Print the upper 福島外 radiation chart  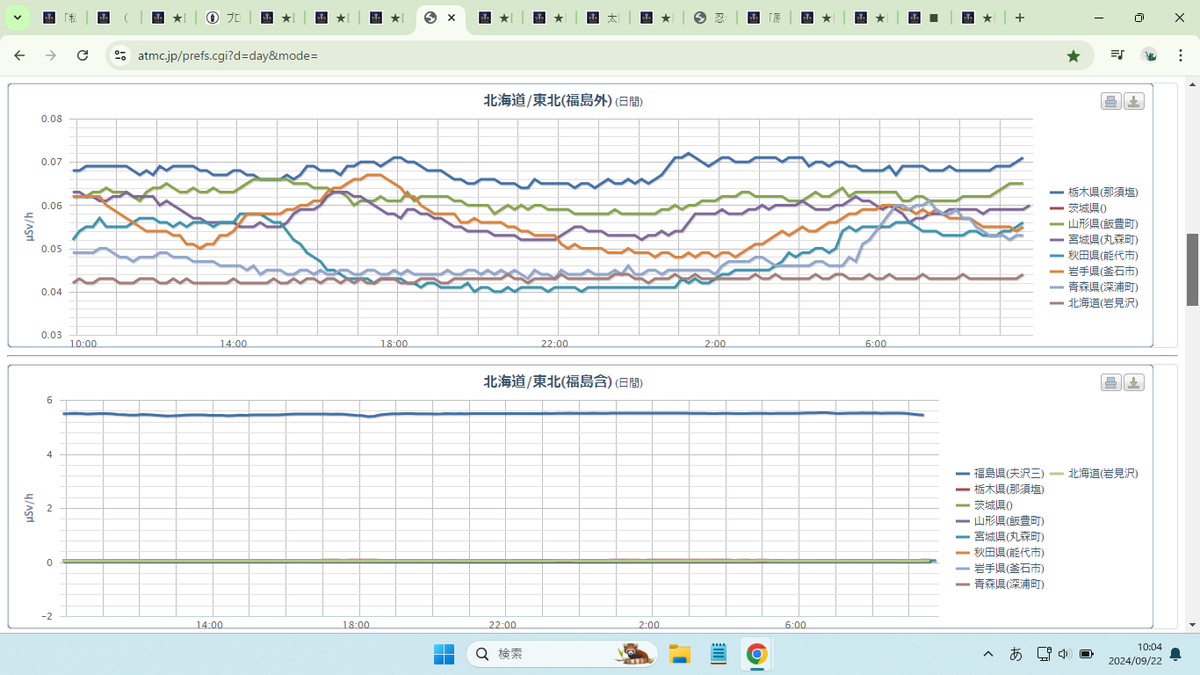[1111, 101]
